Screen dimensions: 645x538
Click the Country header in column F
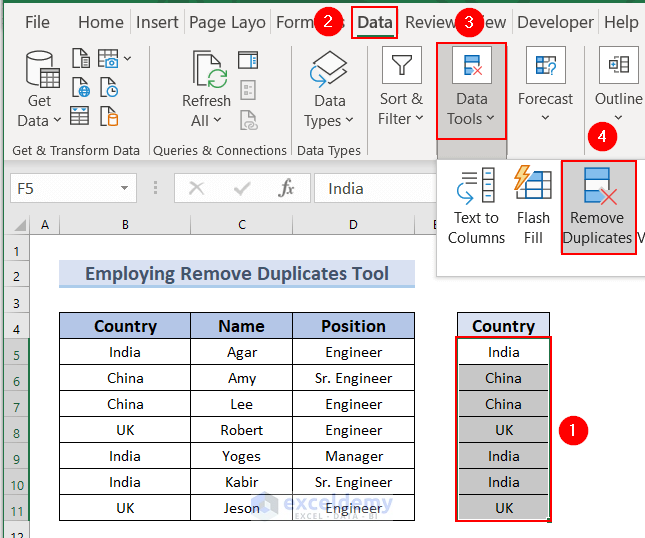click(x=503, y=326)
